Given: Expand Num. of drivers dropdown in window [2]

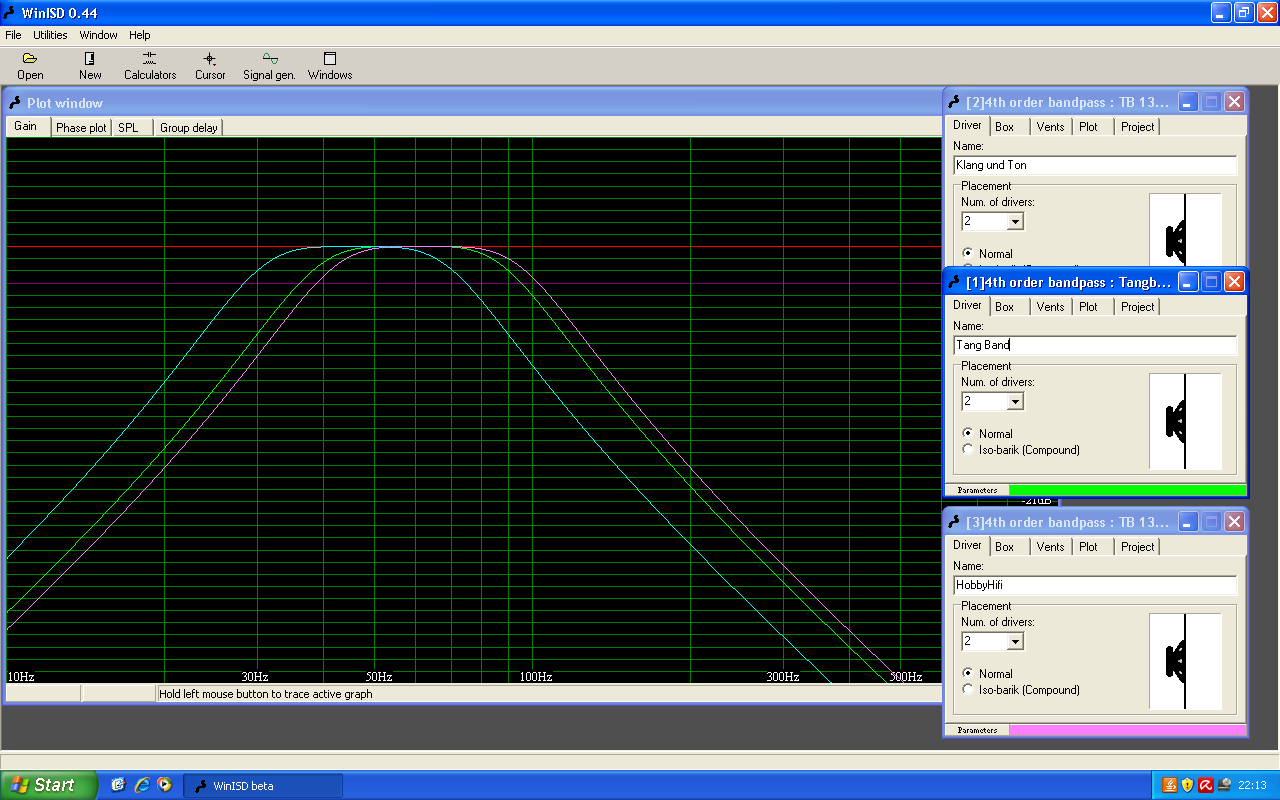Looking at the screenshot, I should click(x=1015, y=222).
